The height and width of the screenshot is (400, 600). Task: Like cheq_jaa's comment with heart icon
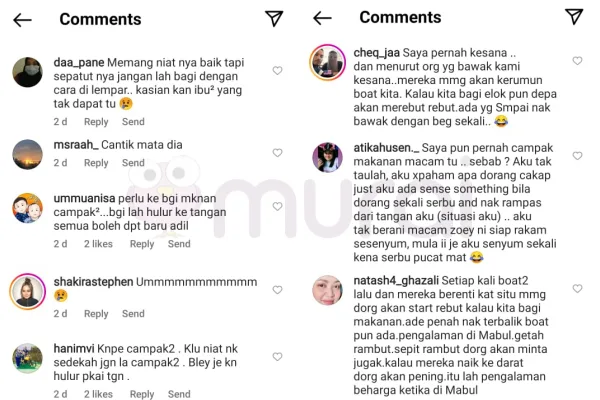[577, 60]
